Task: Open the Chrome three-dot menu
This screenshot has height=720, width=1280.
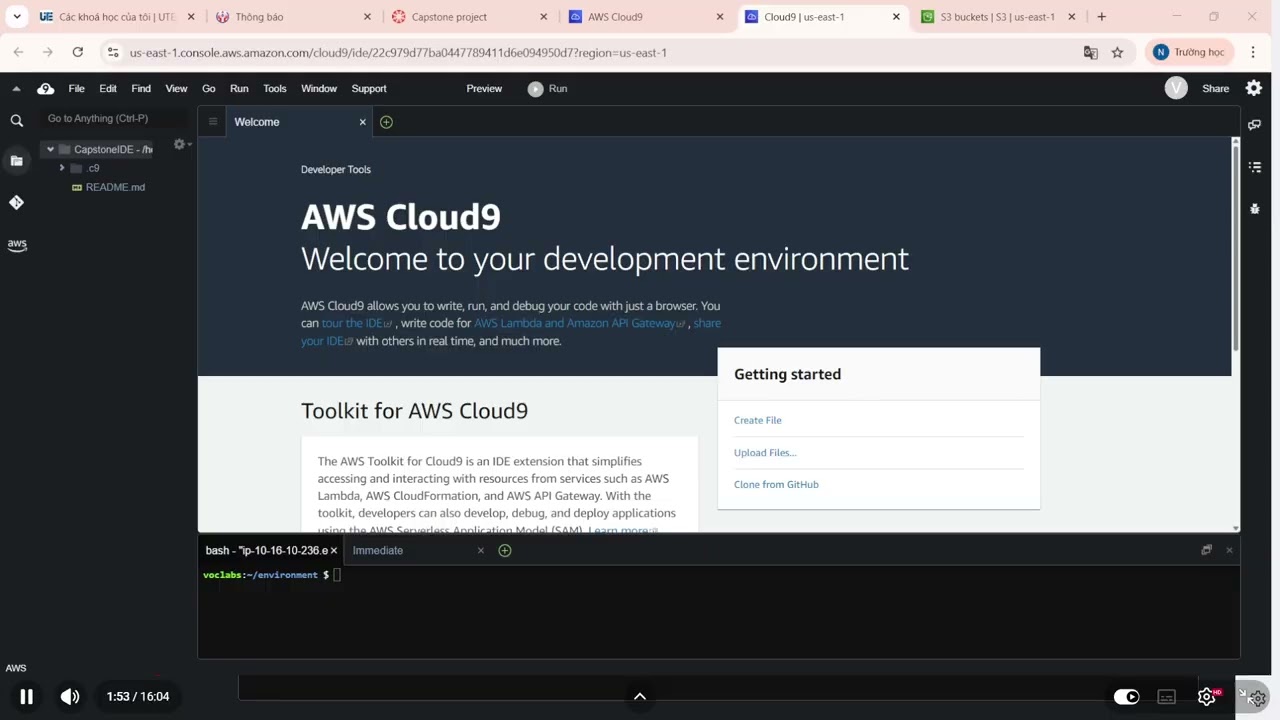Action: pos(1253,52)
